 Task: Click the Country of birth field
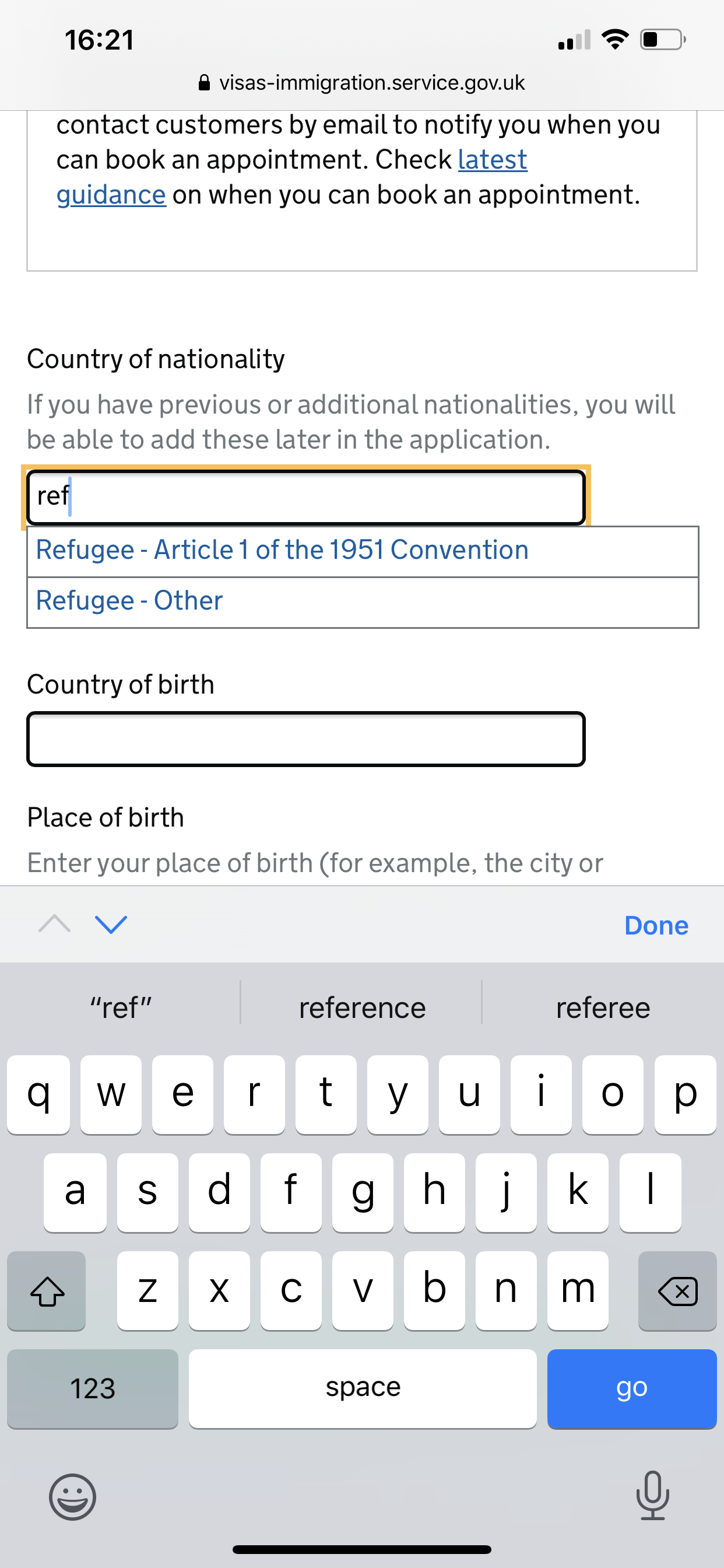pyautogui.click(x=306, y=738)
